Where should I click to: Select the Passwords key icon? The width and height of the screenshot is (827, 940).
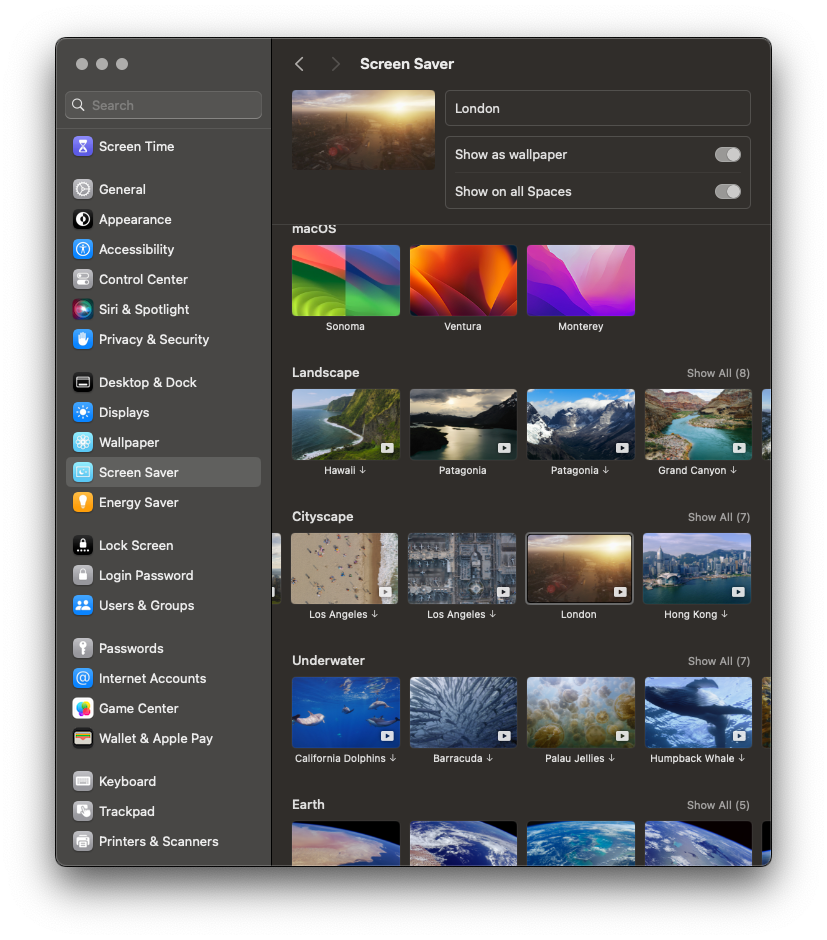83,649
